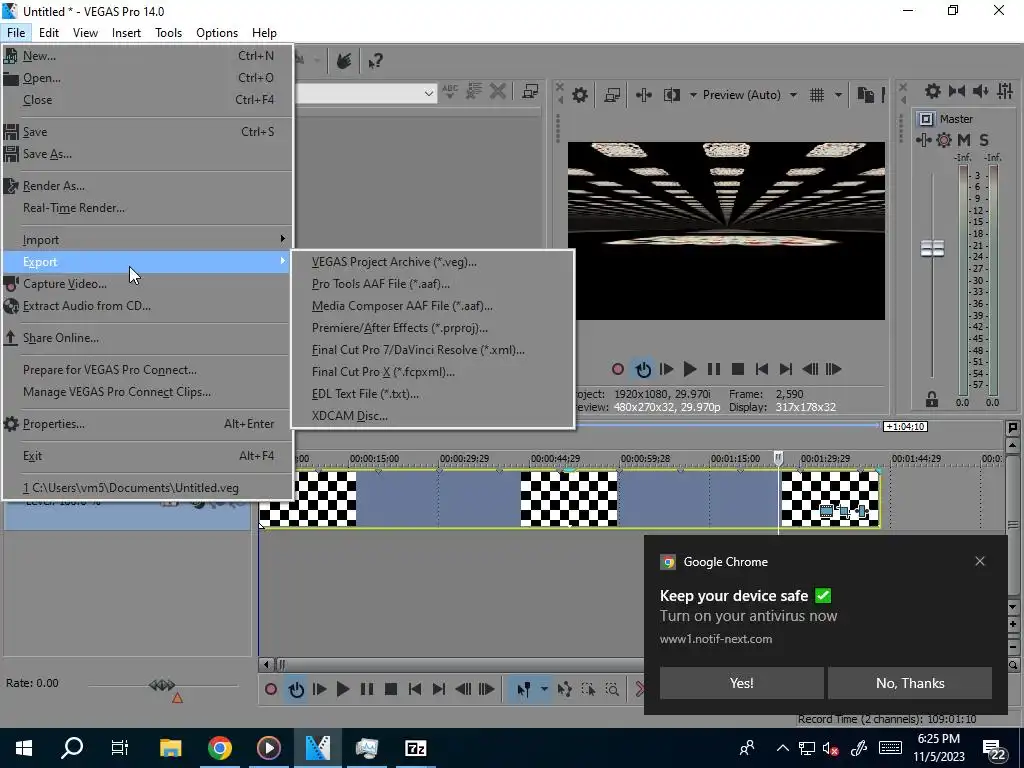Copy snapshot to clipboard icon in preview
This screenshot has height=768, width=1024.
click(865, 95)
